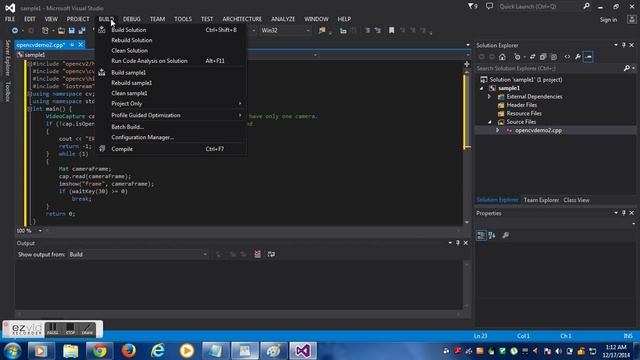Collapse the sample1 project node
The image size is (640, 360).
pyautogui.click(x=482, y=88)
